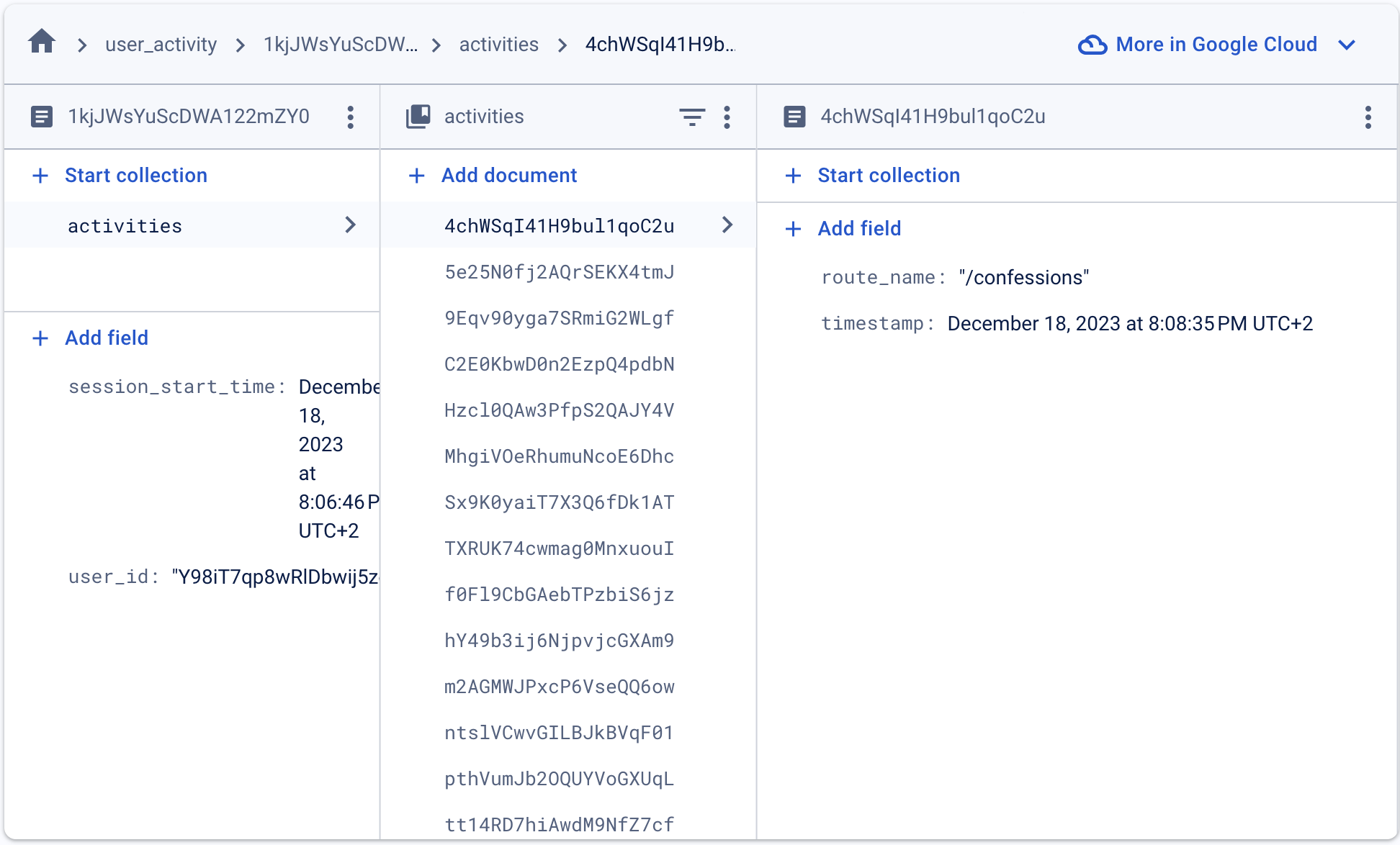Navigate to user_activity breadcrumb
This screenshot has width=1400, height=845.
point(161,45)
